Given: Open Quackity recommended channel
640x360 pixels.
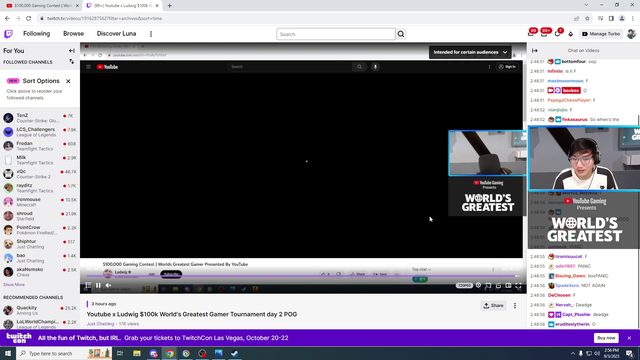Looking at the screenshot, I should point(40,310).
